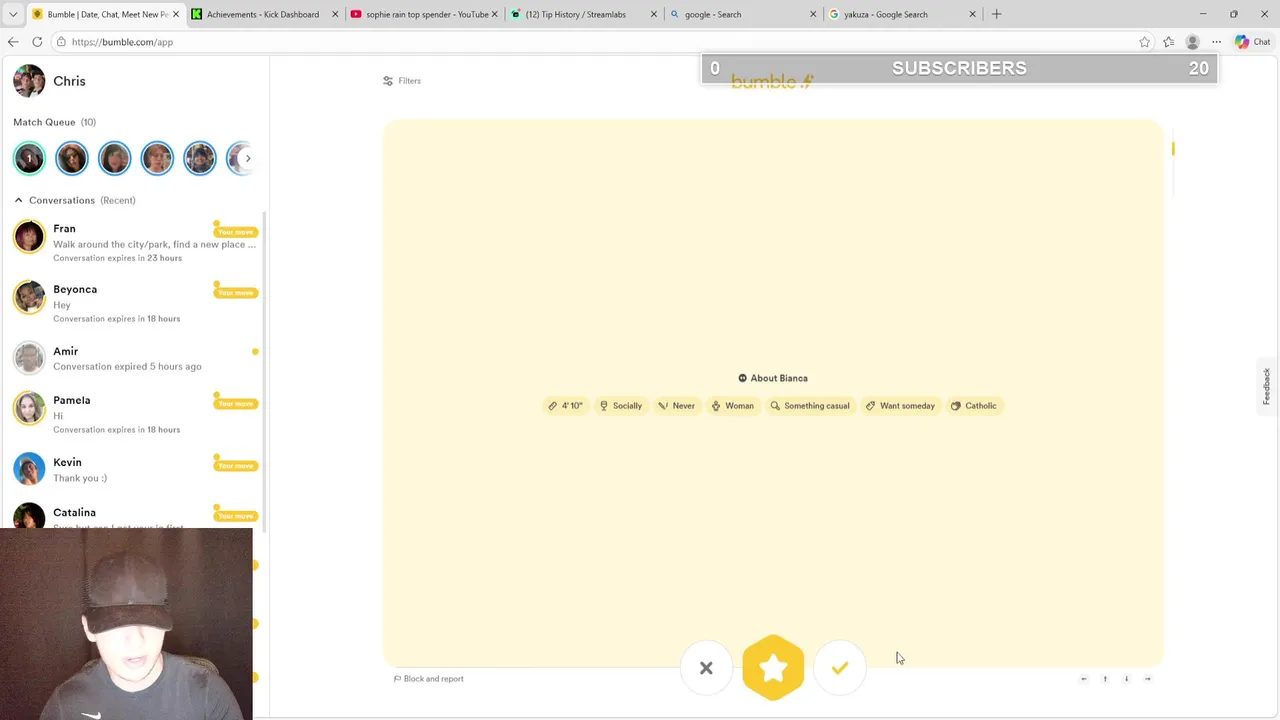
Task: Click the profile card scroll indicator
Action: click(1172, 149)
